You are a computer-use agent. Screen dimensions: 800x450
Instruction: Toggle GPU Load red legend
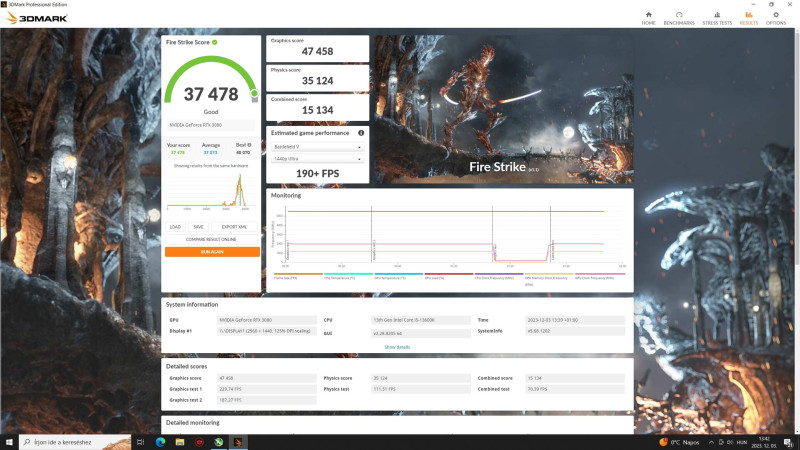pos(449,276)
